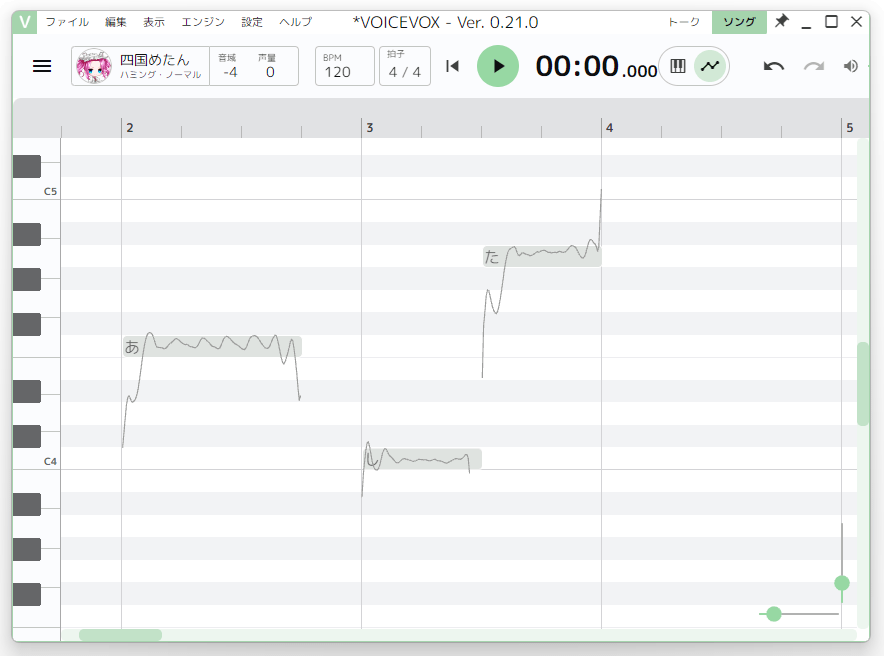Close the VOICEVOX window
Screen dimensions: 884x656
coord(856,22)
